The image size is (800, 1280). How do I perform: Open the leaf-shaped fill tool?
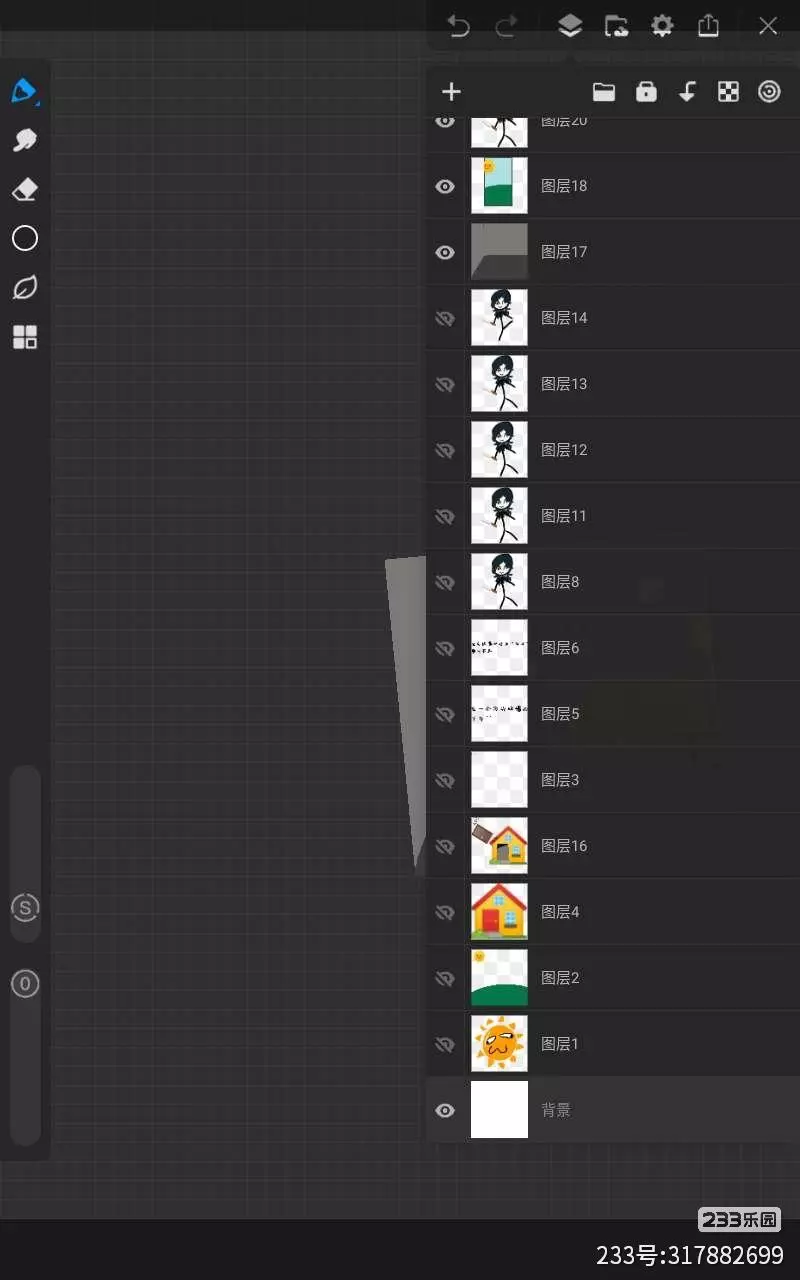coord(24,288)
